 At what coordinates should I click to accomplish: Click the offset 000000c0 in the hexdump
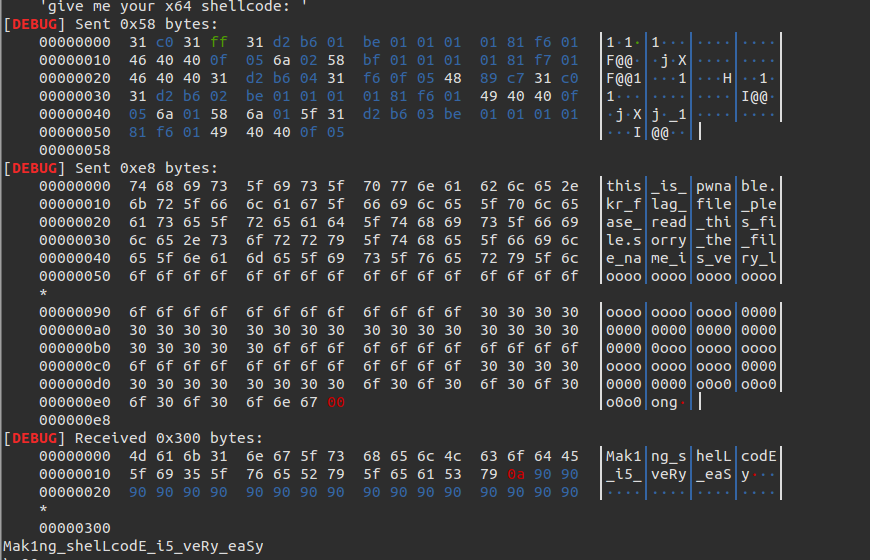coord(75,366)
